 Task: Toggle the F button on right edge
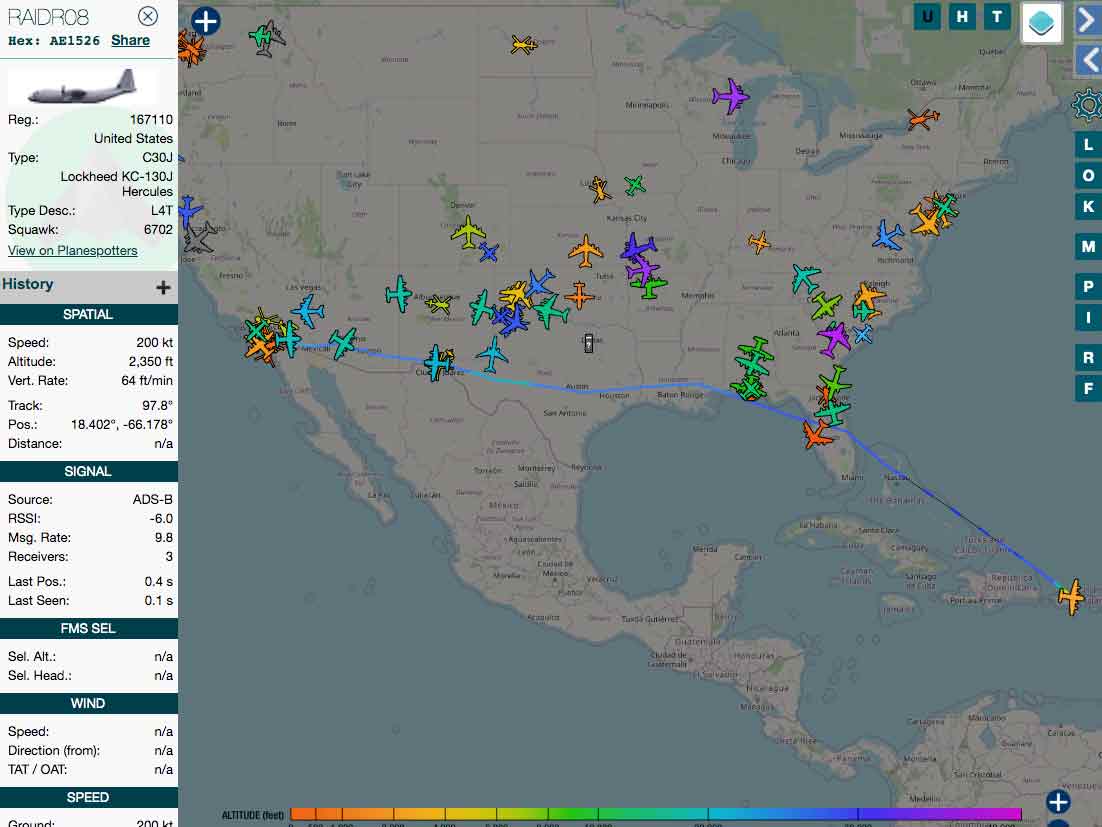pos(1088,389)
